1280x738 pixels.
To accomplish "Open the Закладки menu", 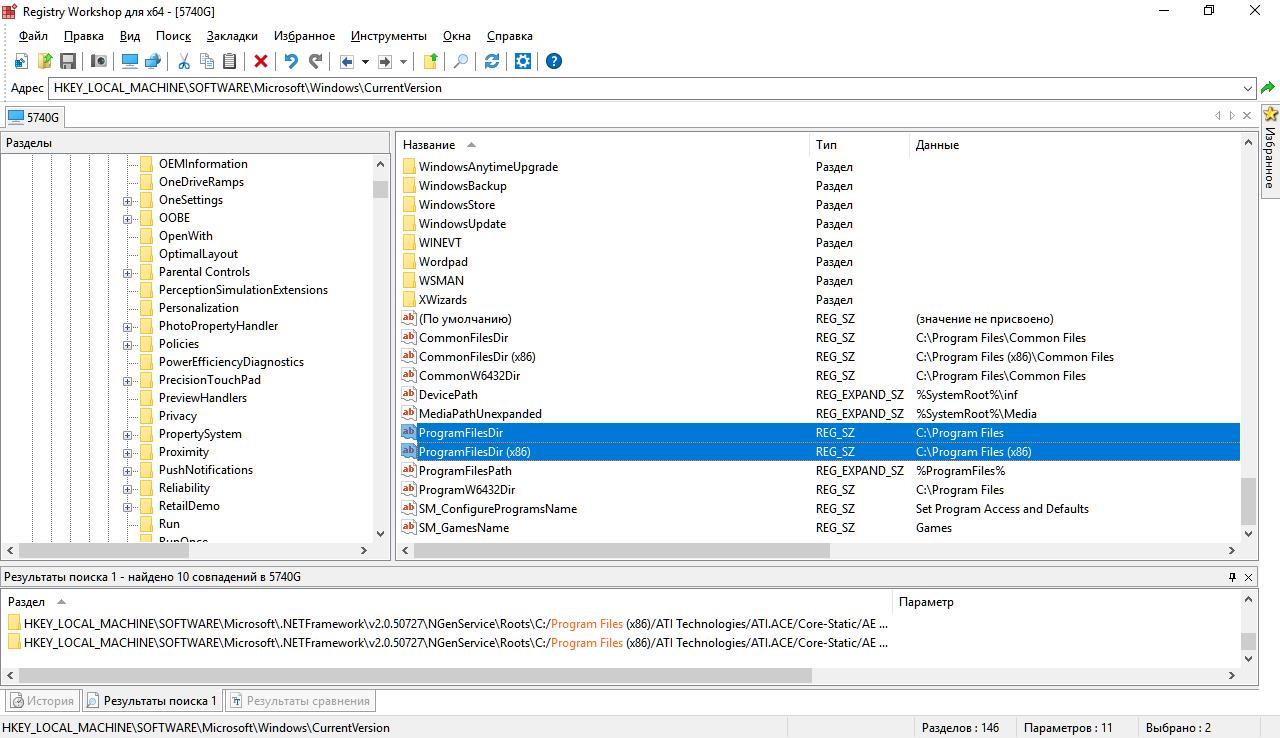I will pyautogui.click(x=232, y=36).
